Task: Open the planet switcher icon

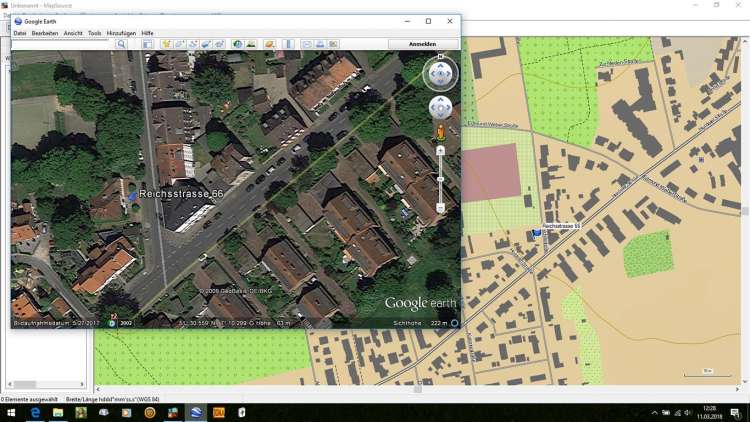Action: (269, 44)
